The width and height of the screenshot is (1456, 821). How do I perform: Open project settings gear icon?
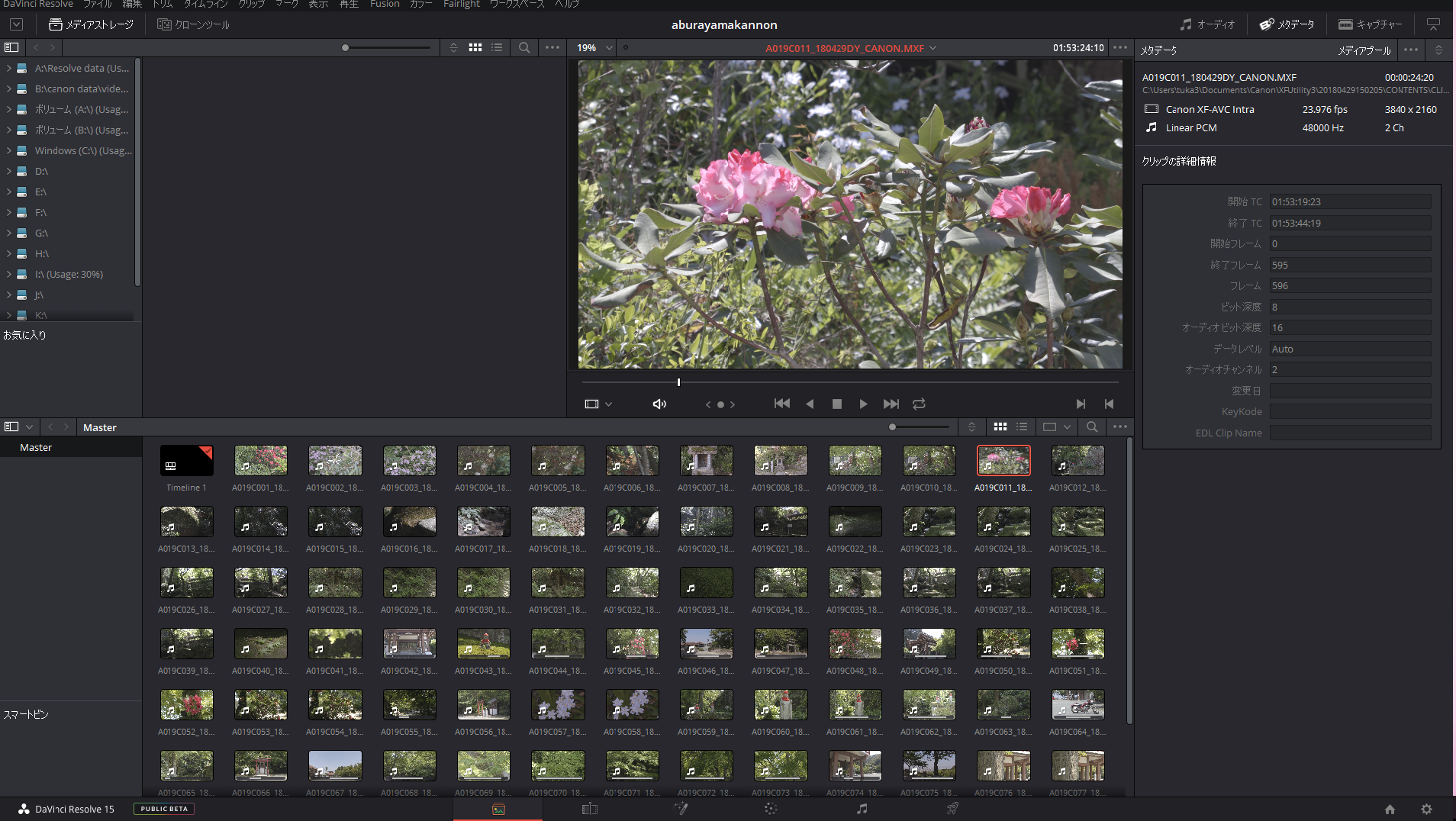(x=1426, y=809)
